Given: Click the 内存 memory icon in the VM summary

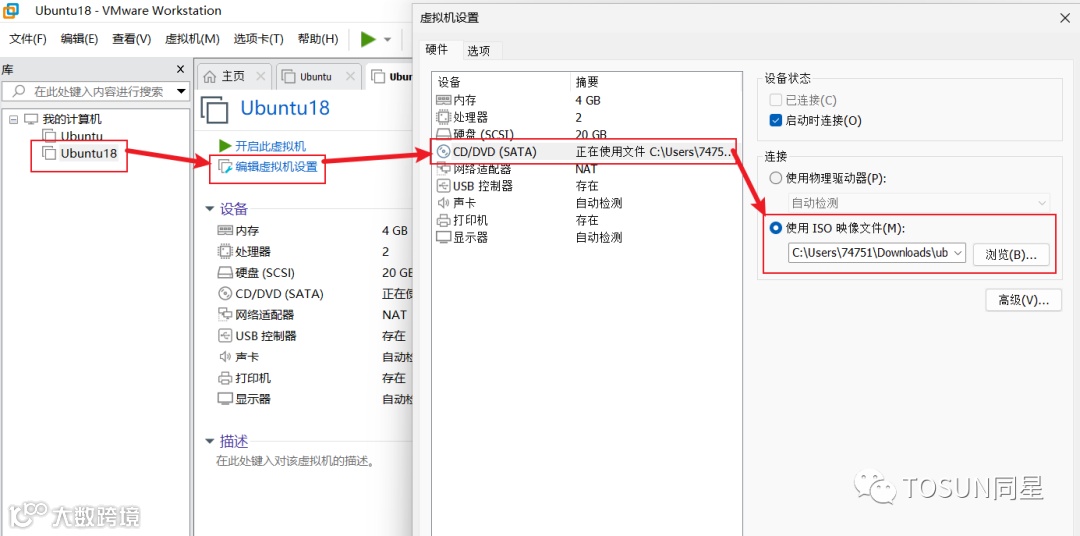Looking at the screenshot, I should [x=225, y=231].
